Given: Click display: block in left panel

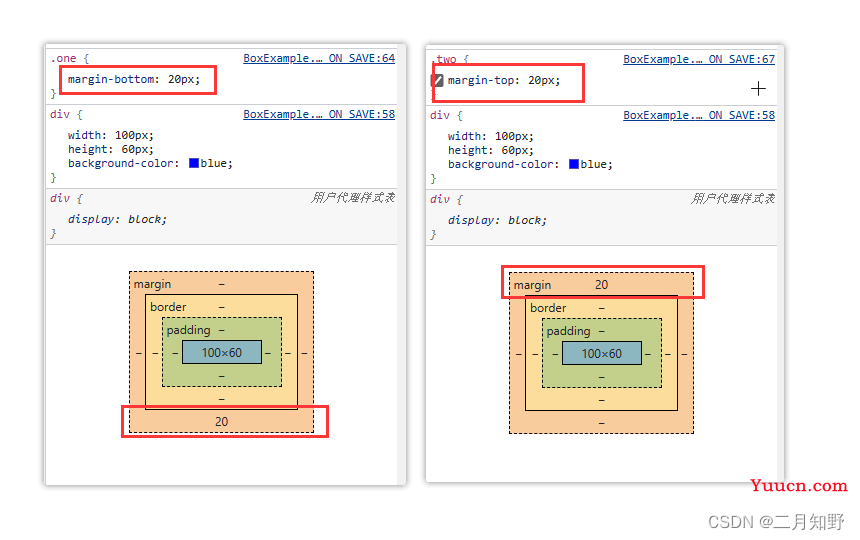Looking at the screenshot, I should pyautogui.click(x=117, y=219).
